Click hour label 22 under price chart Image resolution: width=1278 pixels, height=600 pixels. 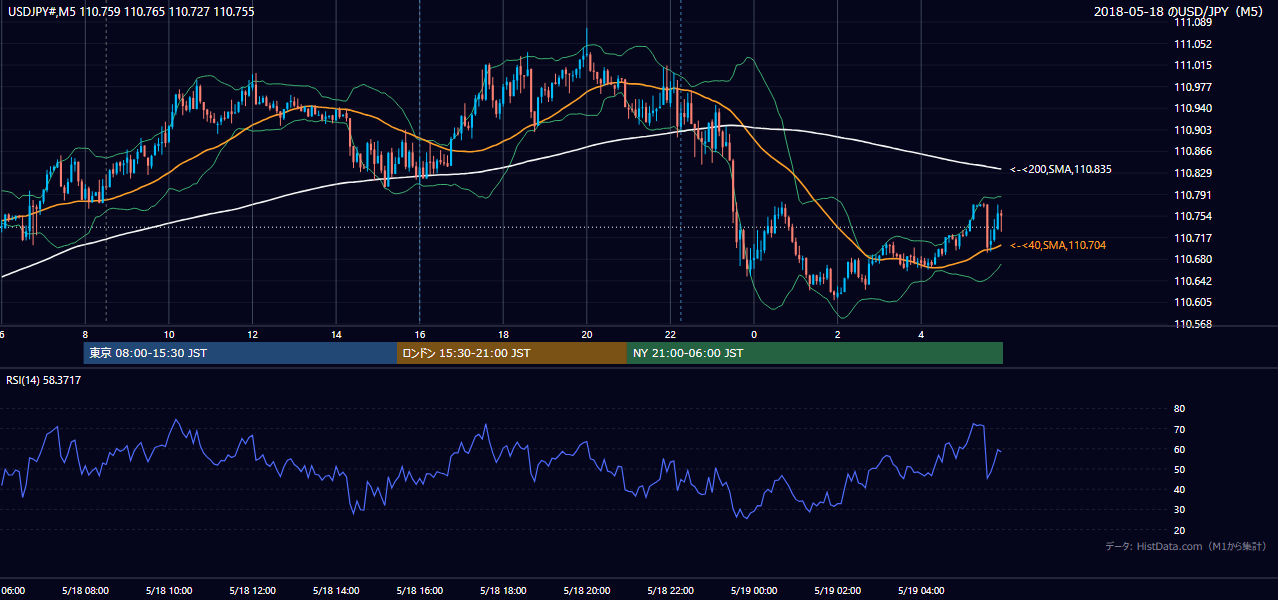(671, 335)
